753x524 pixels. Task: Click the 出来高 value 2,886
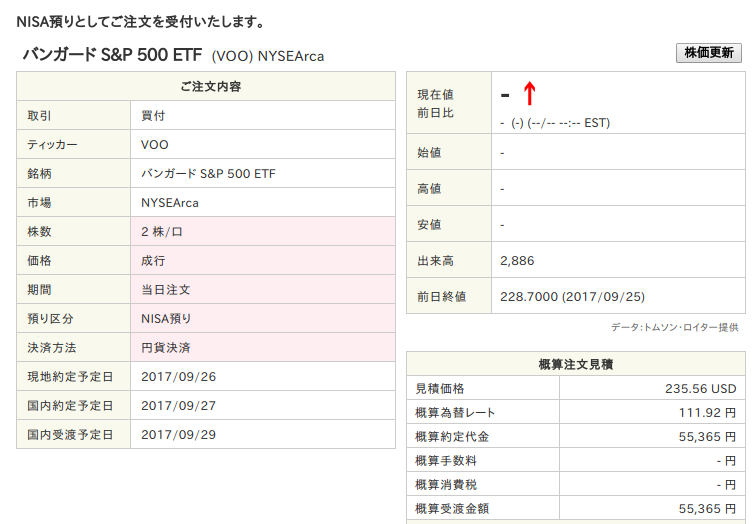point(517,261)
